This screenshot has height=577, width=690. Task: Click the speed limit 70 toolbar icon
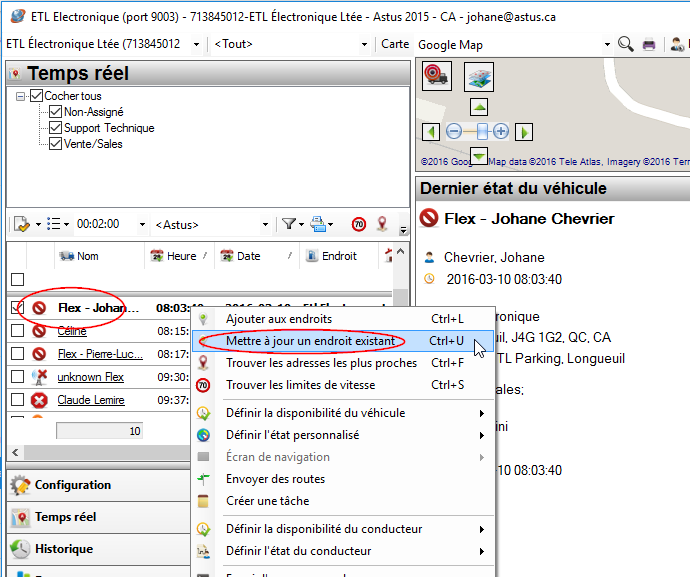pyautogui.click(x=358, y=224)
